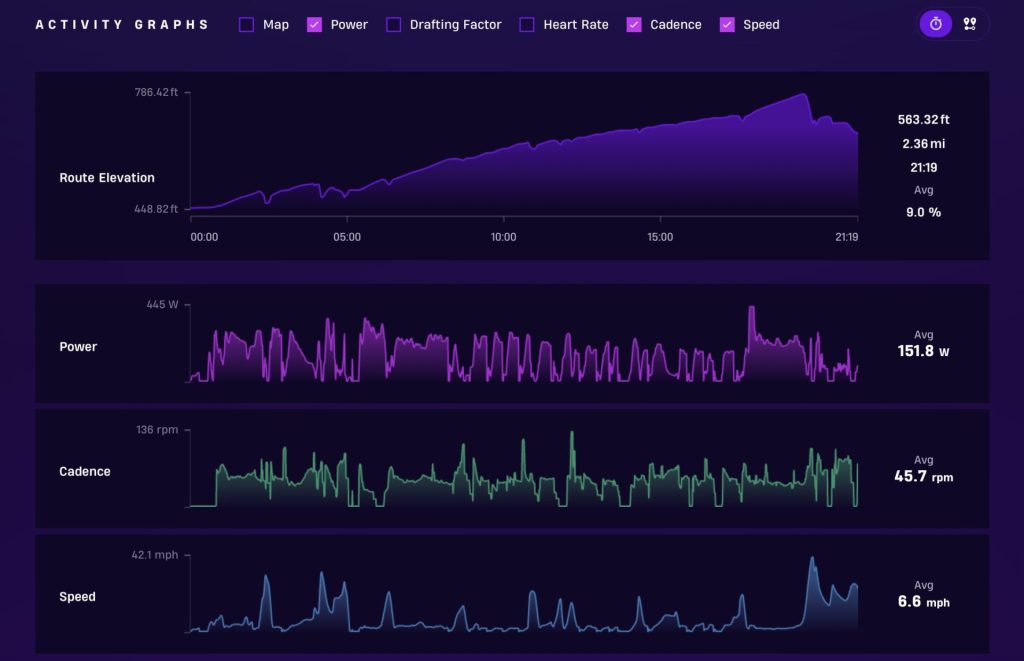Jump to the 15:00 time axis marker
Screen dimensions: 1024x661
pyautogui.click(x=660, y=237)
